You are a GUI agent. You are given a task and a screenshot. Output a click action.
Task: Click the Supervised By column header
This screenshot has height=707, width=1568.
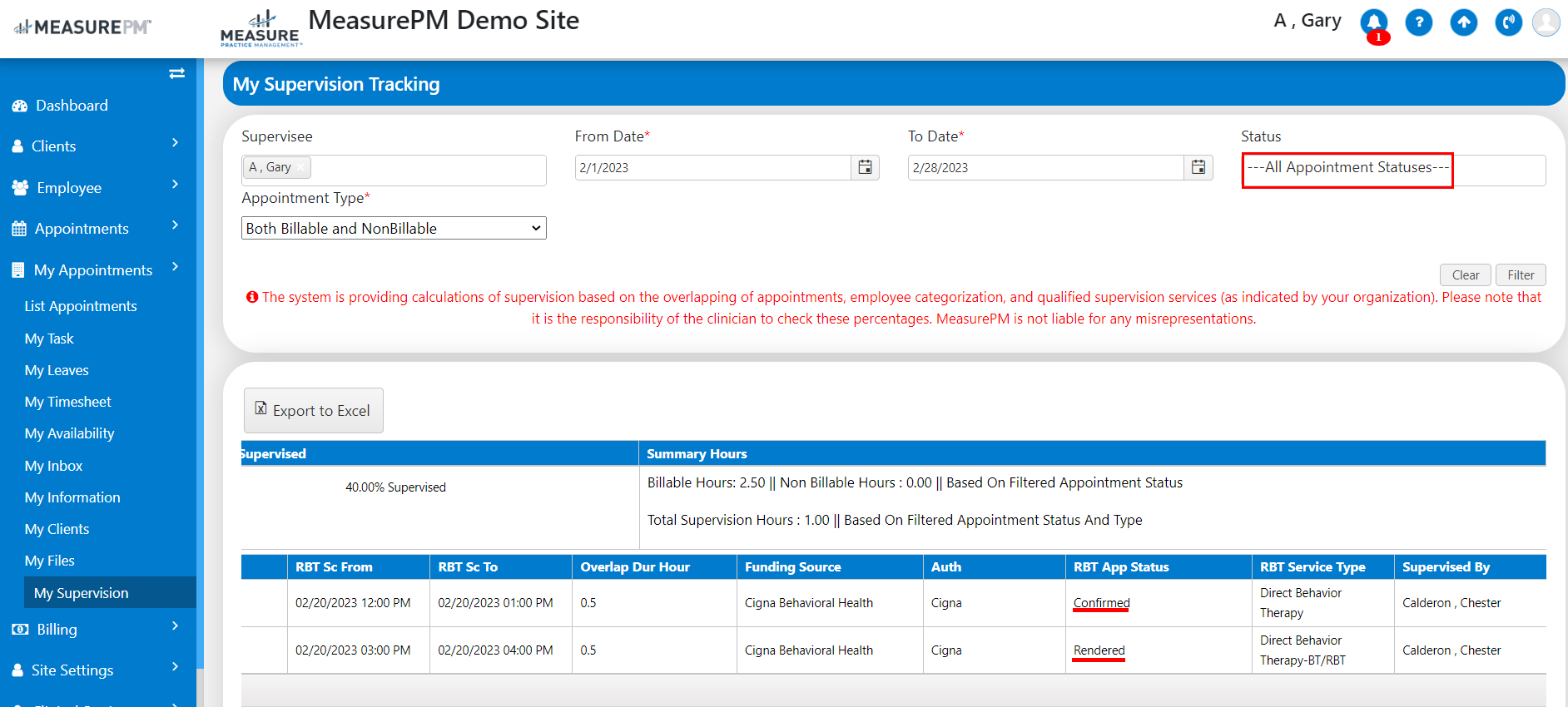click(1470, 566)
